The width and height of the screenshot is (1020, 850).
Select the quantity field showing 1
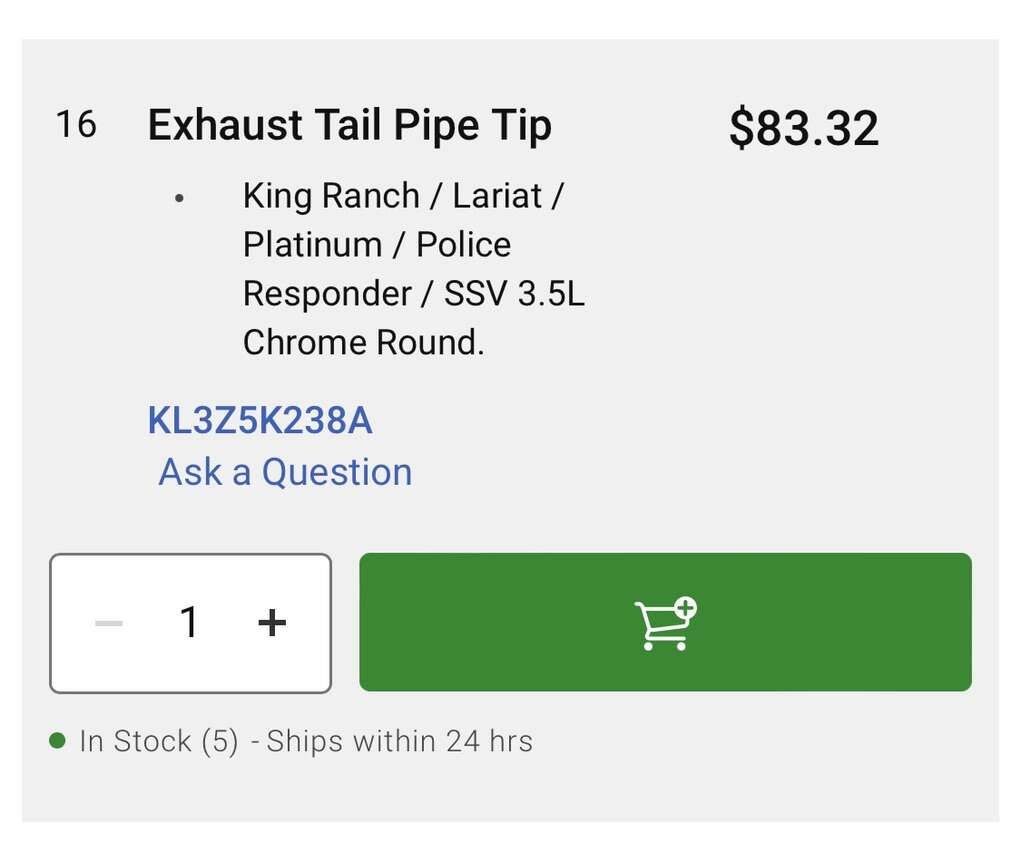pyautogui.click(x=189, y=623)
